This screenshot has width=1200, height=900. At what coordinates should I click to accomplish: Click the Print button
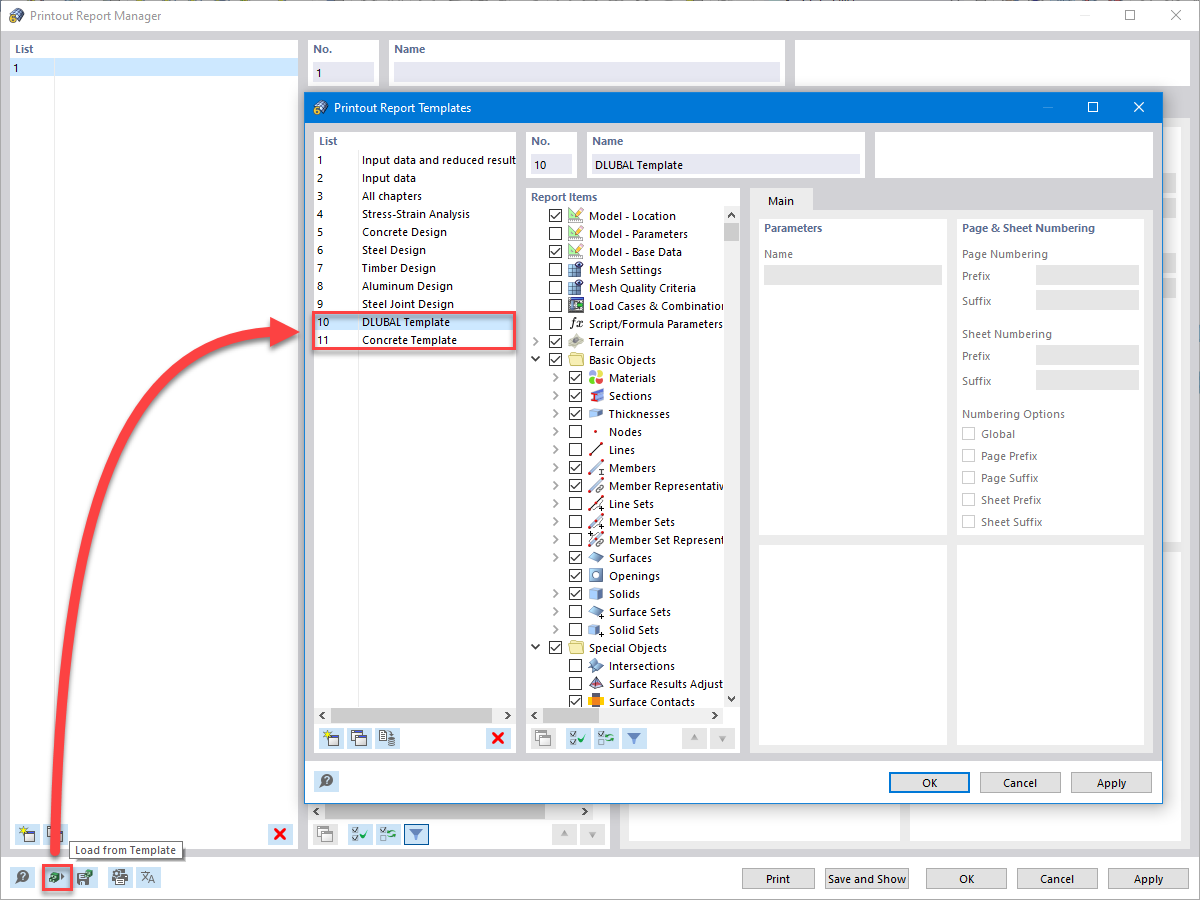[x=778, y=879]
